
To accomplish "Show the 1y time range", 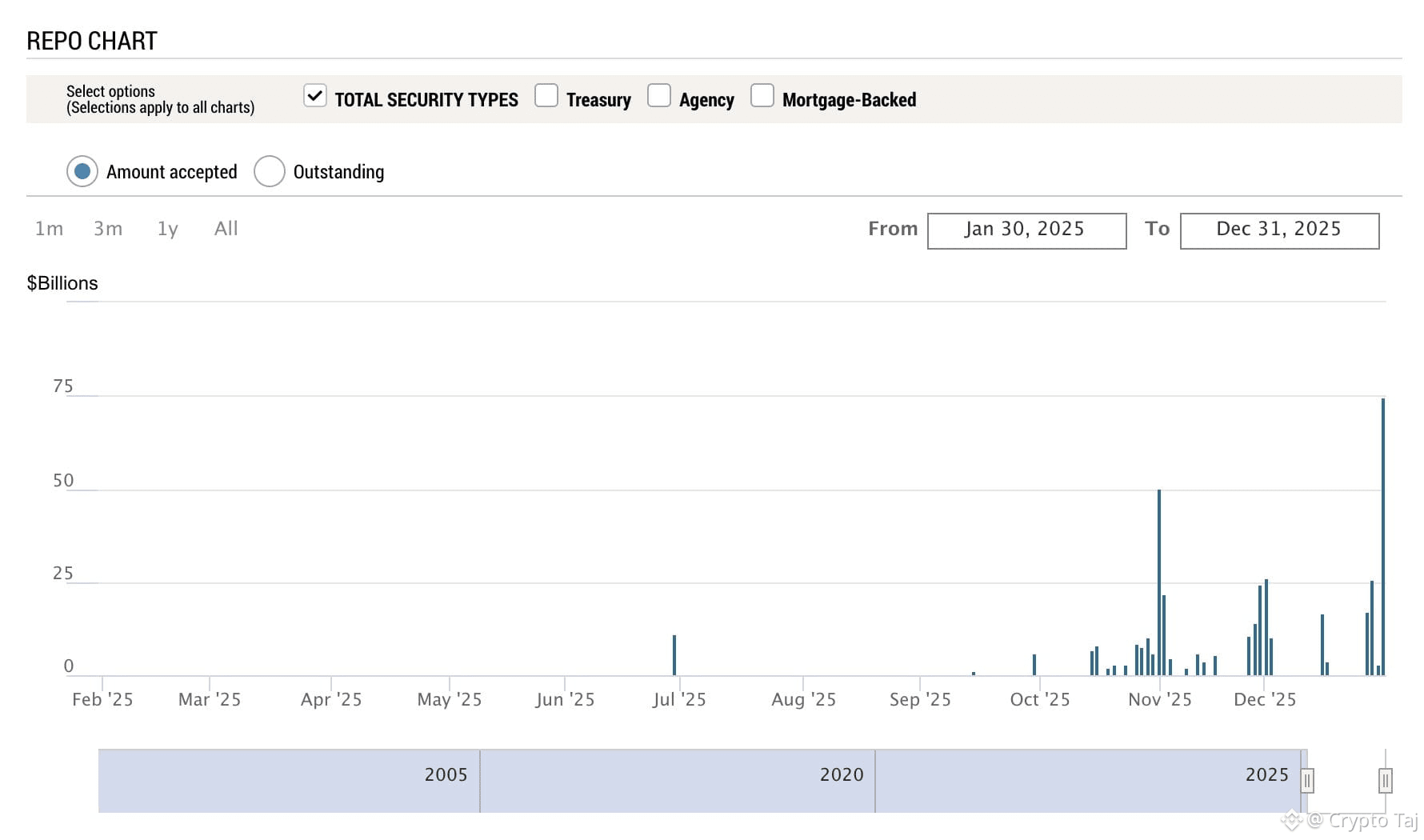I will [167, 229].
